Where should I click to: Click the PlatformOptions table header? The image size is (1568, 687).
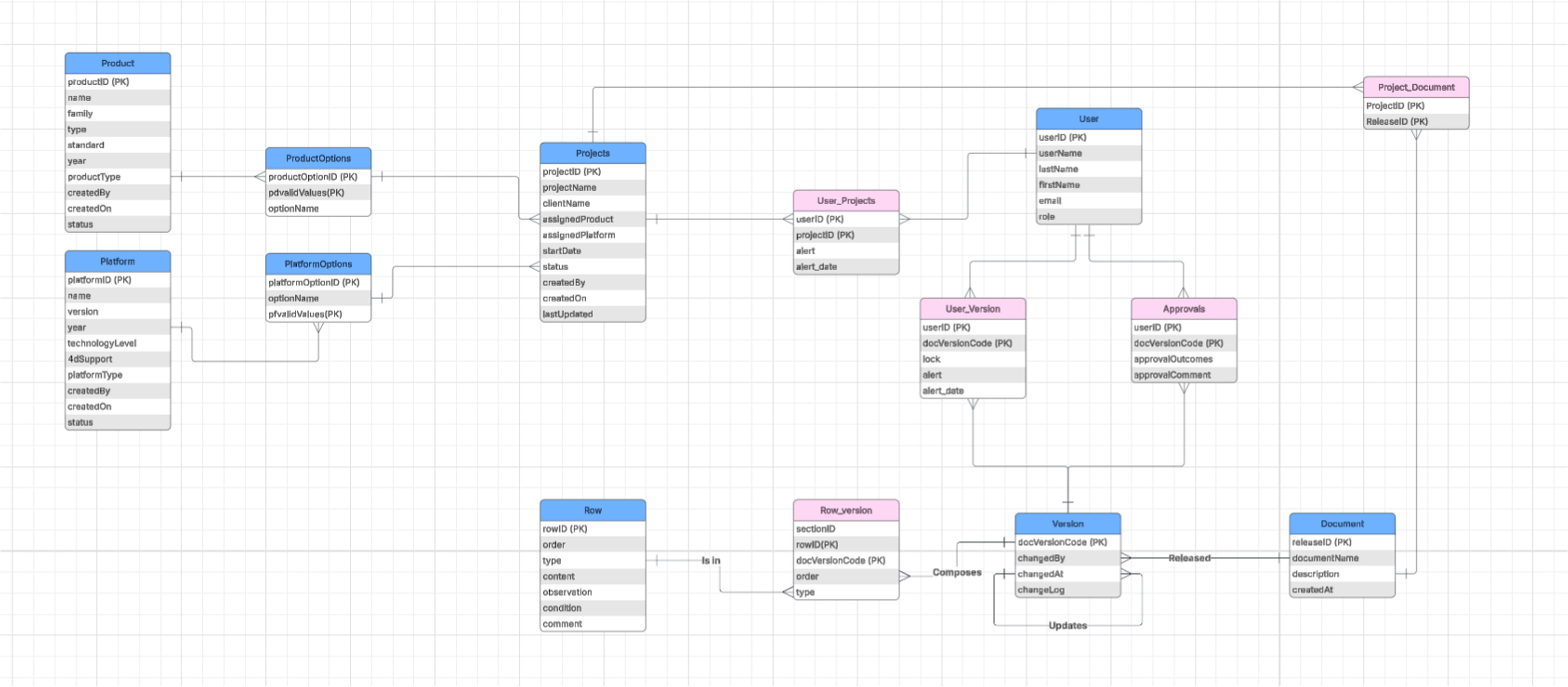point(318,264)
